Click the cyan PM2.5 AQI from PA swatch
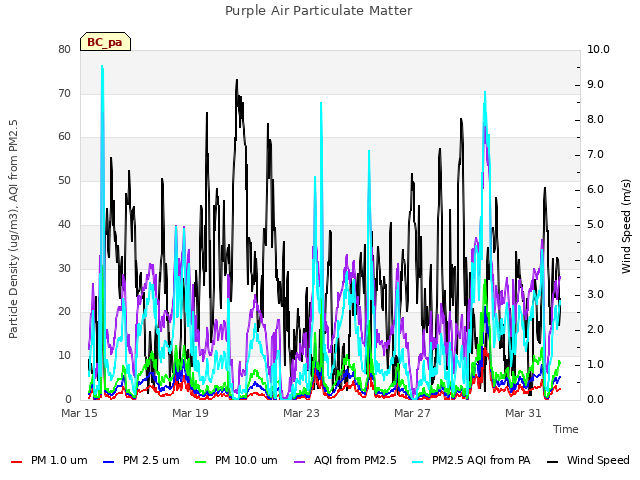This screenshot has height=480, width=640. pos(418,461)
